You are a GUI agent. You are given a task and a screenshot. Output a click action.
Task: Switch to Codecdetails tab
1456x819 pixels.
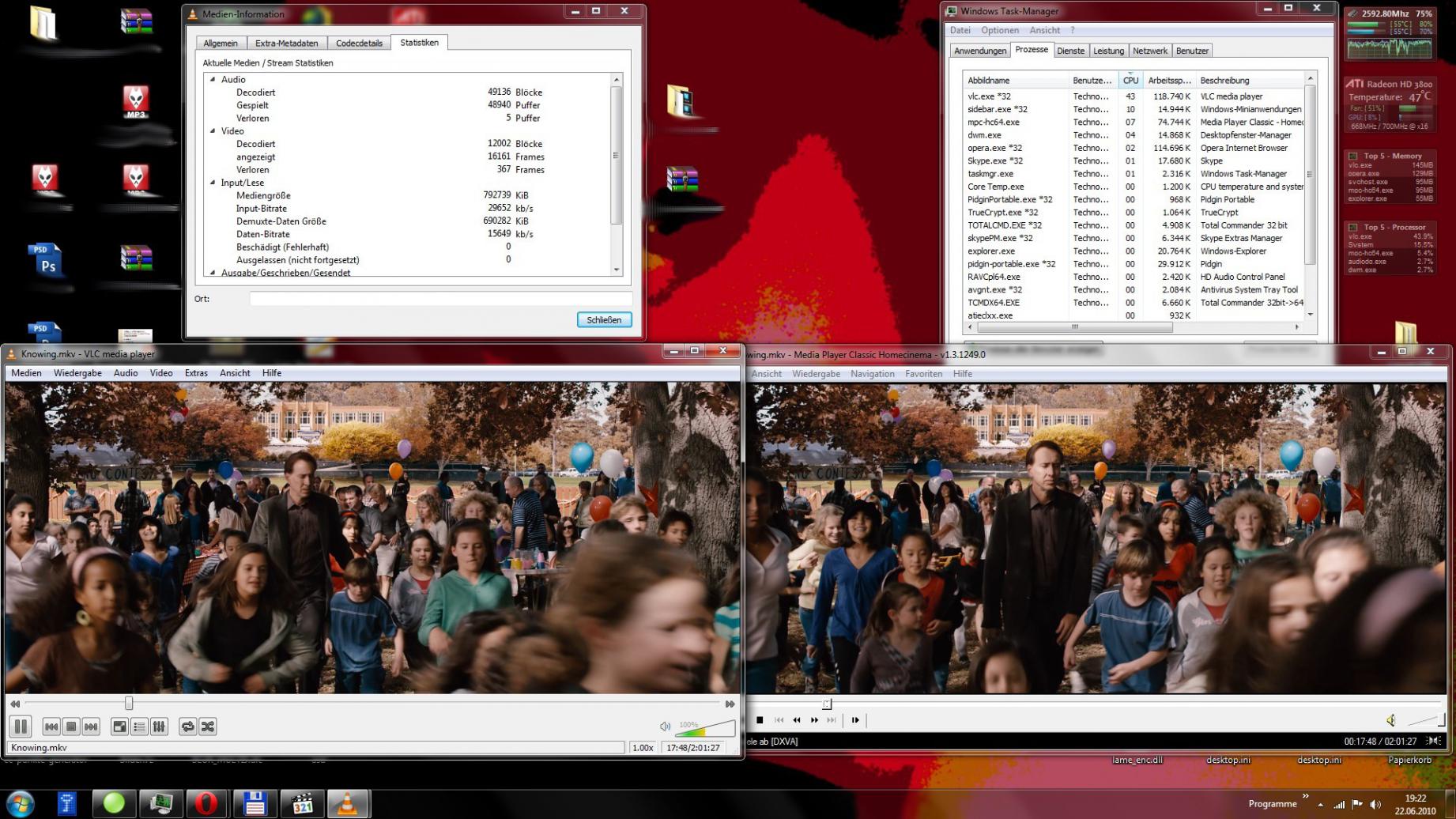[359, 43]
